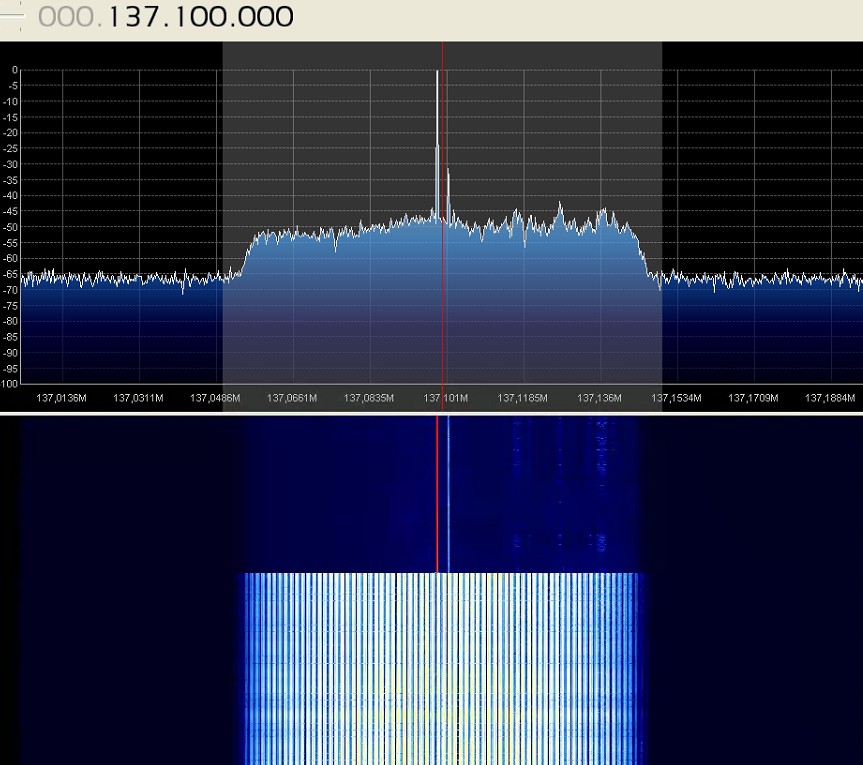The height and width of the screenshot is (765, 863).
Task: Click the 137,0661M frequency axis label
Action: pyautogui.click(x=292, y=398)
